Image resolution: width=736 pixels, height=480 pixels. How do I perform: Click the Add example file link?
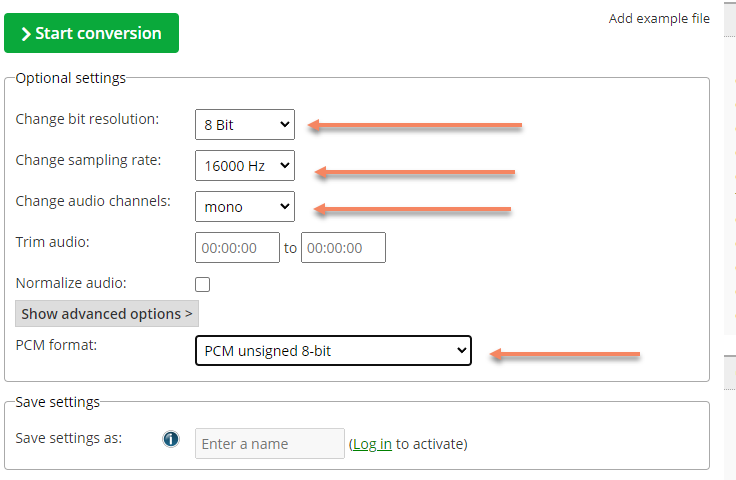pos(659,19)
